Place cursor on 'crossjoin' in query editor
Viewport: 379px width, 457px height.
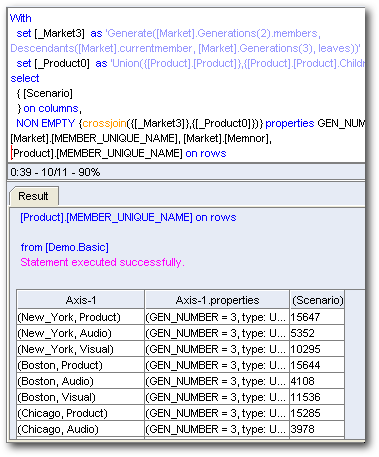click(104, 123)
